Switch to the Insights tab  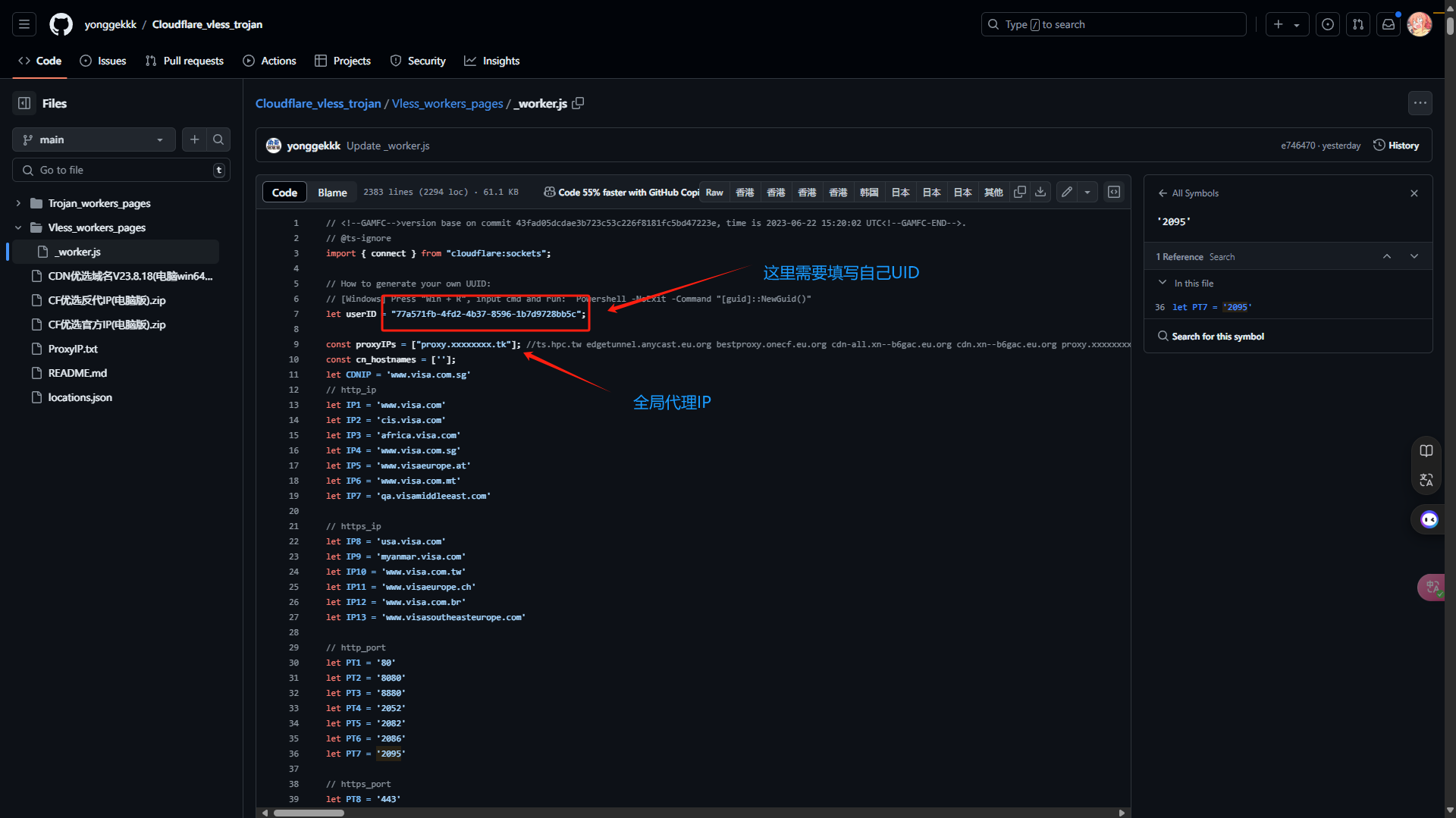(492, 61)
